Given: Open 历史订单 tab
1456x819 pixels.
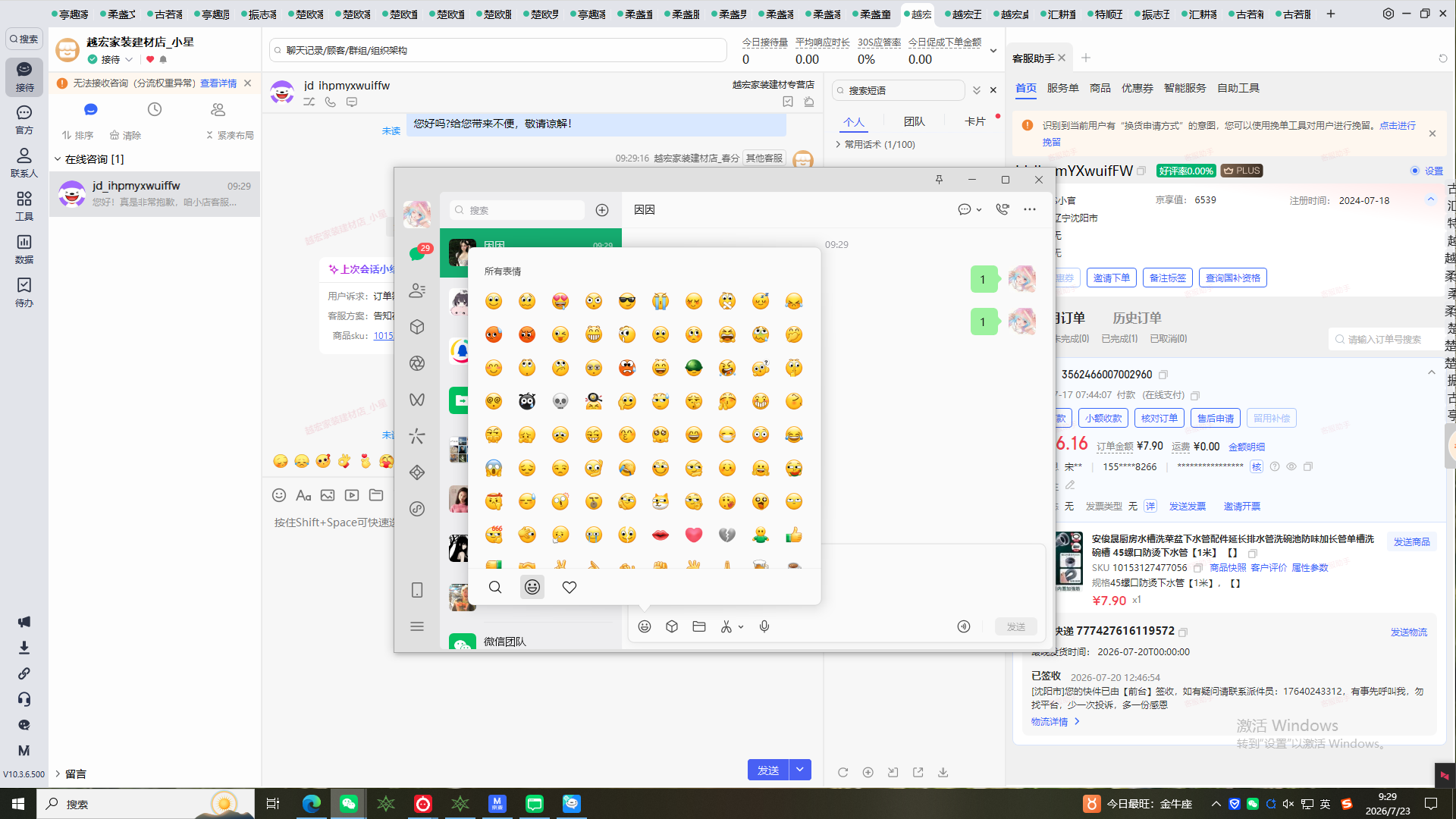Looking at the screenshot, I should click(x=1137, y=318).
